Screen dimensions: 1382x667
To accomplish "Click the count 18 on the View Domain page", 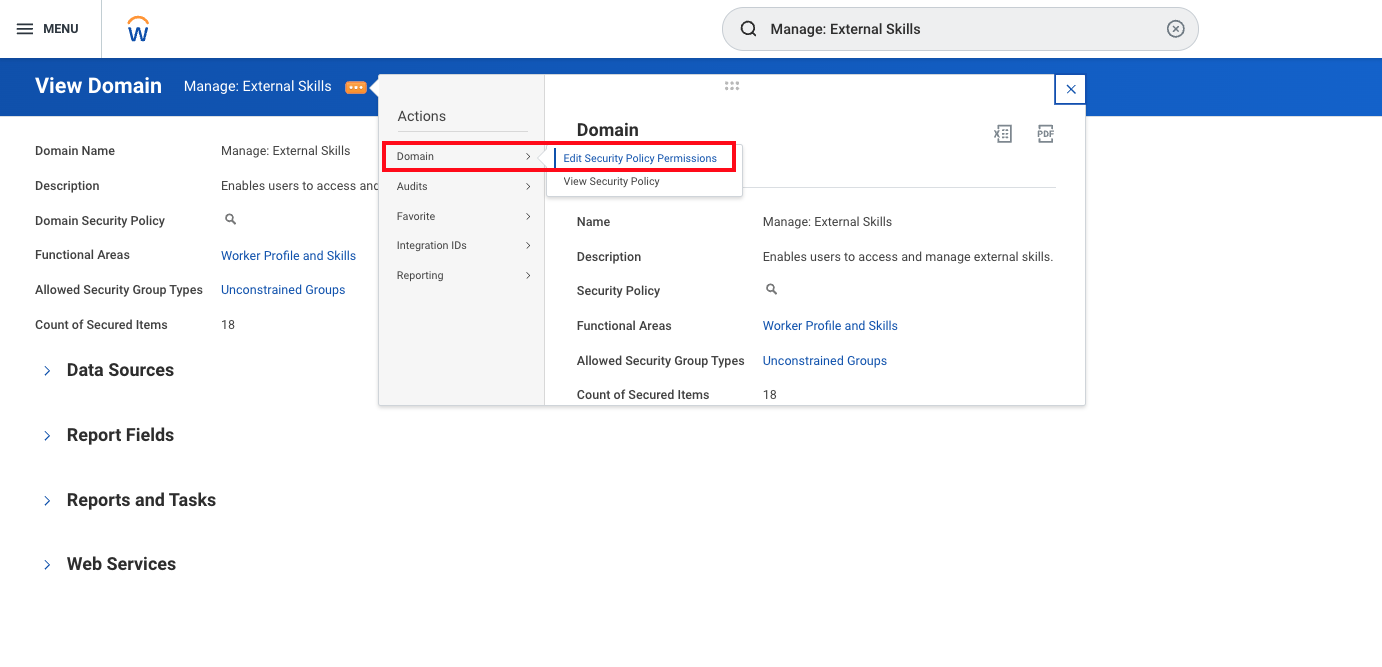I will coord(228,325).
